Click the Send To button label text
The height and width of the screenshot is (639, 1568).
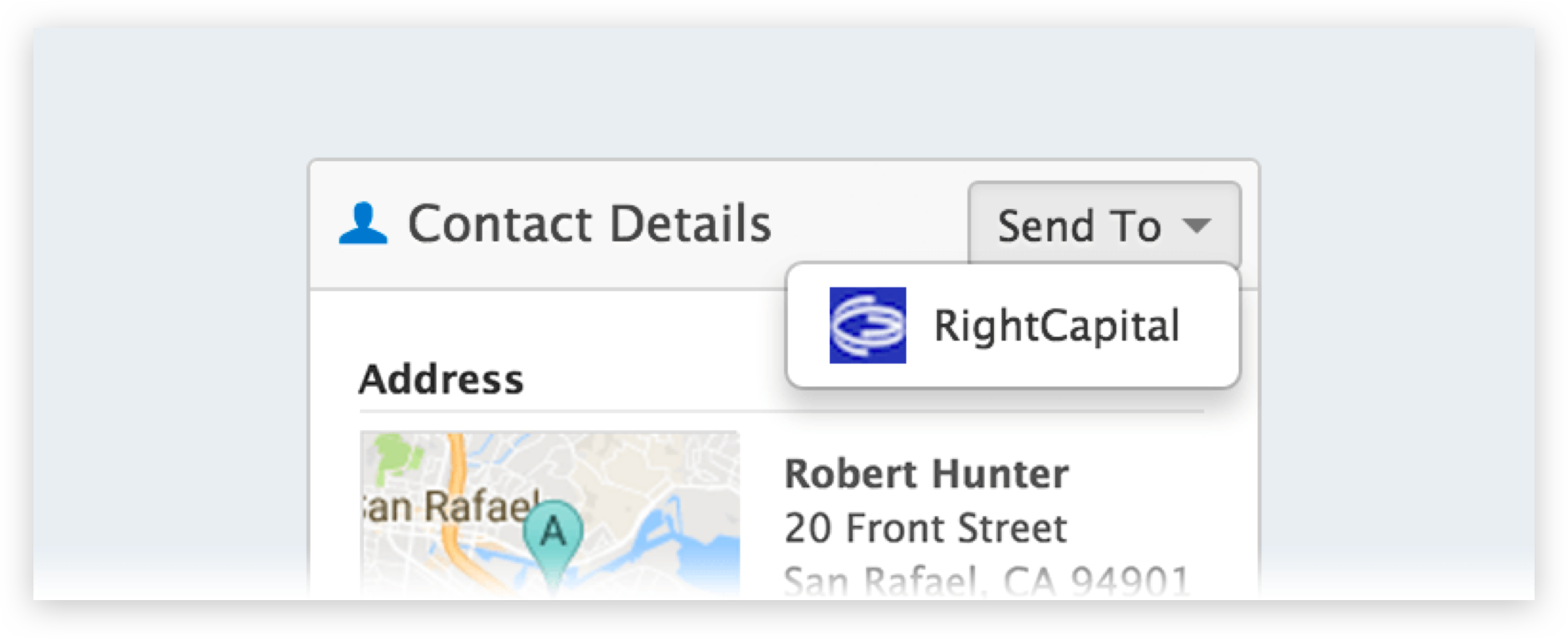point(1079,226)
